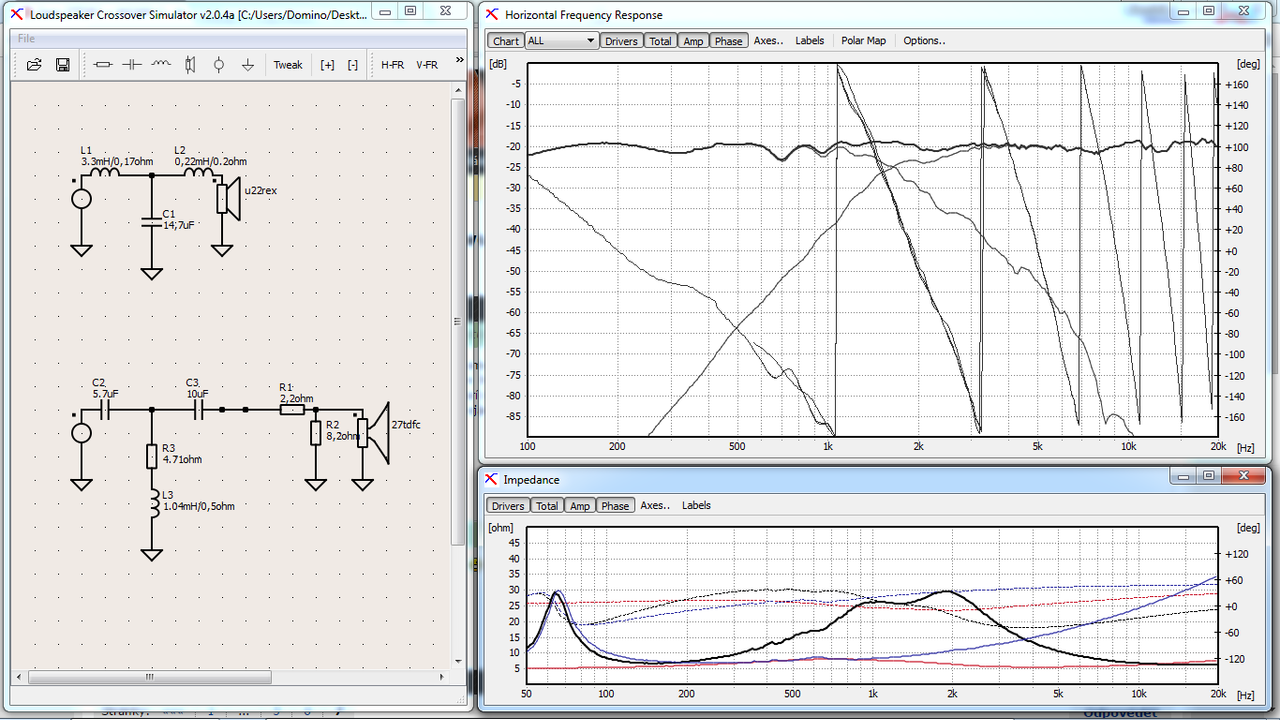Select the voltage source component tool
The width and height of the screenshot is (1280, 720).
tap(219, 64)
